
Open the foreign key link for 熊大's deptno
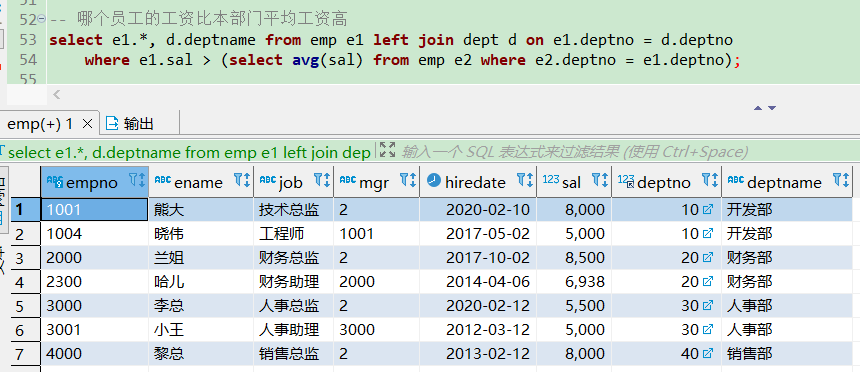tap(708, 210)
